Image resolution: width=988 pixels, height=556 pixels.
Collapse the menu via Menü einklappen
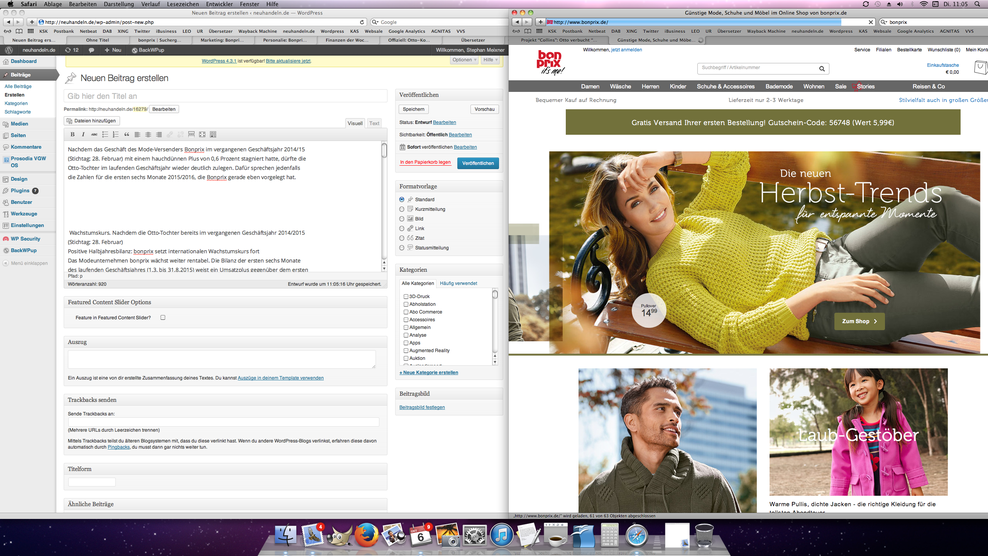click(25, 263)
